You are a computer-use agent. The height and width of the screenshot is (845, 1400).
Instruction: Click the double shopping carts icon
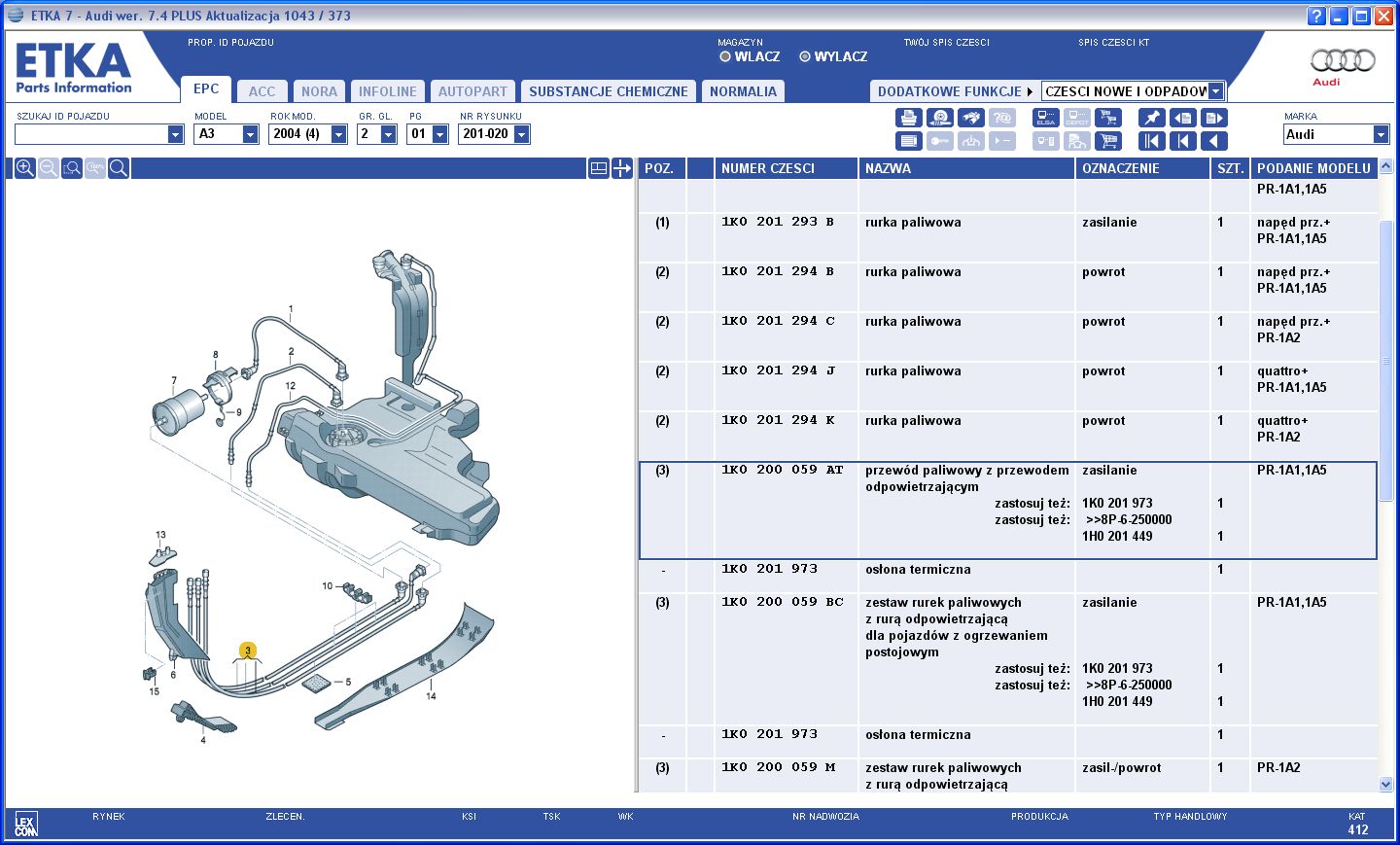click(1107, 118)
